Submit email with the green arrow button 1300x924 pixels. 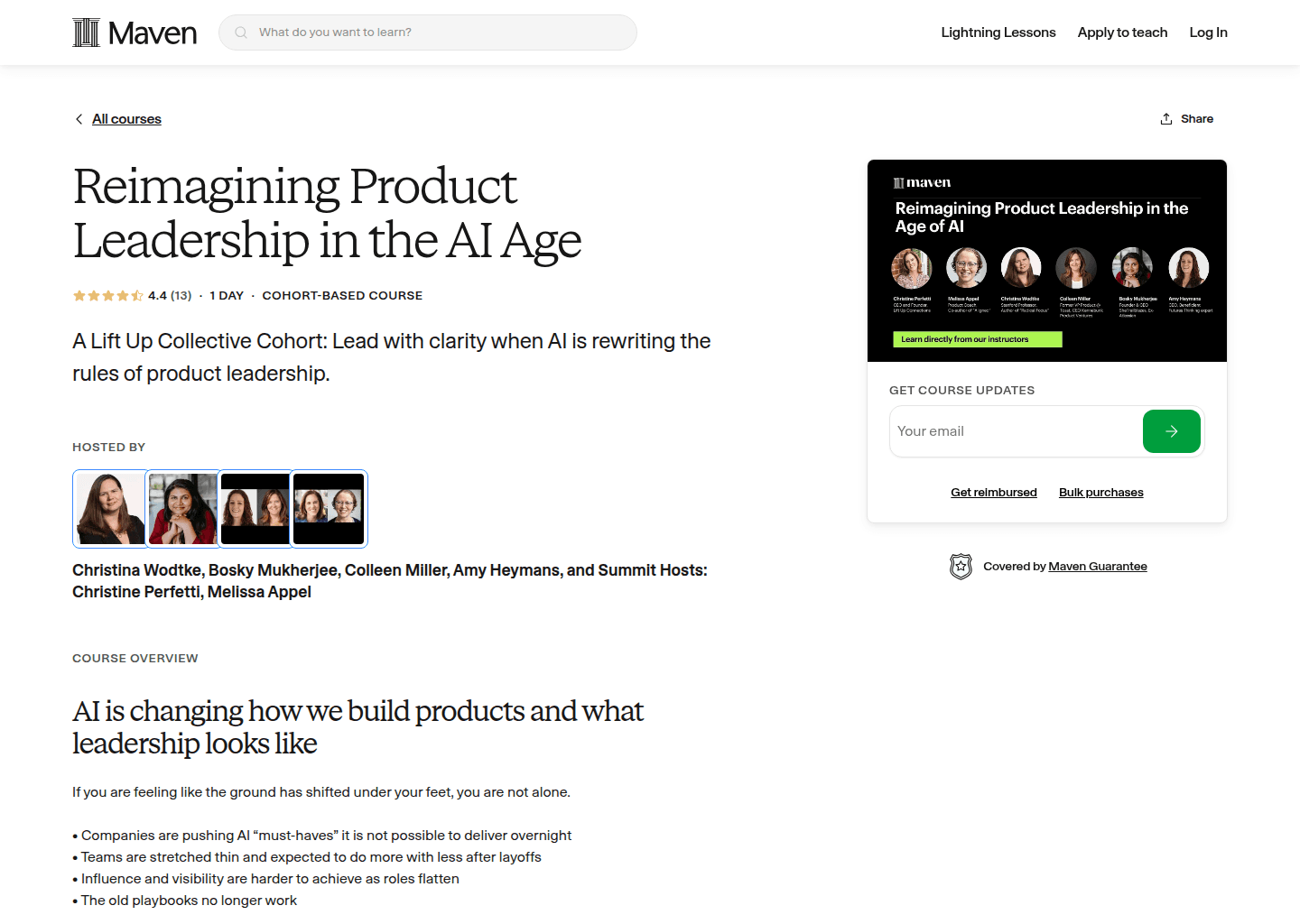pyautogui.click(x=1171, y=431)
